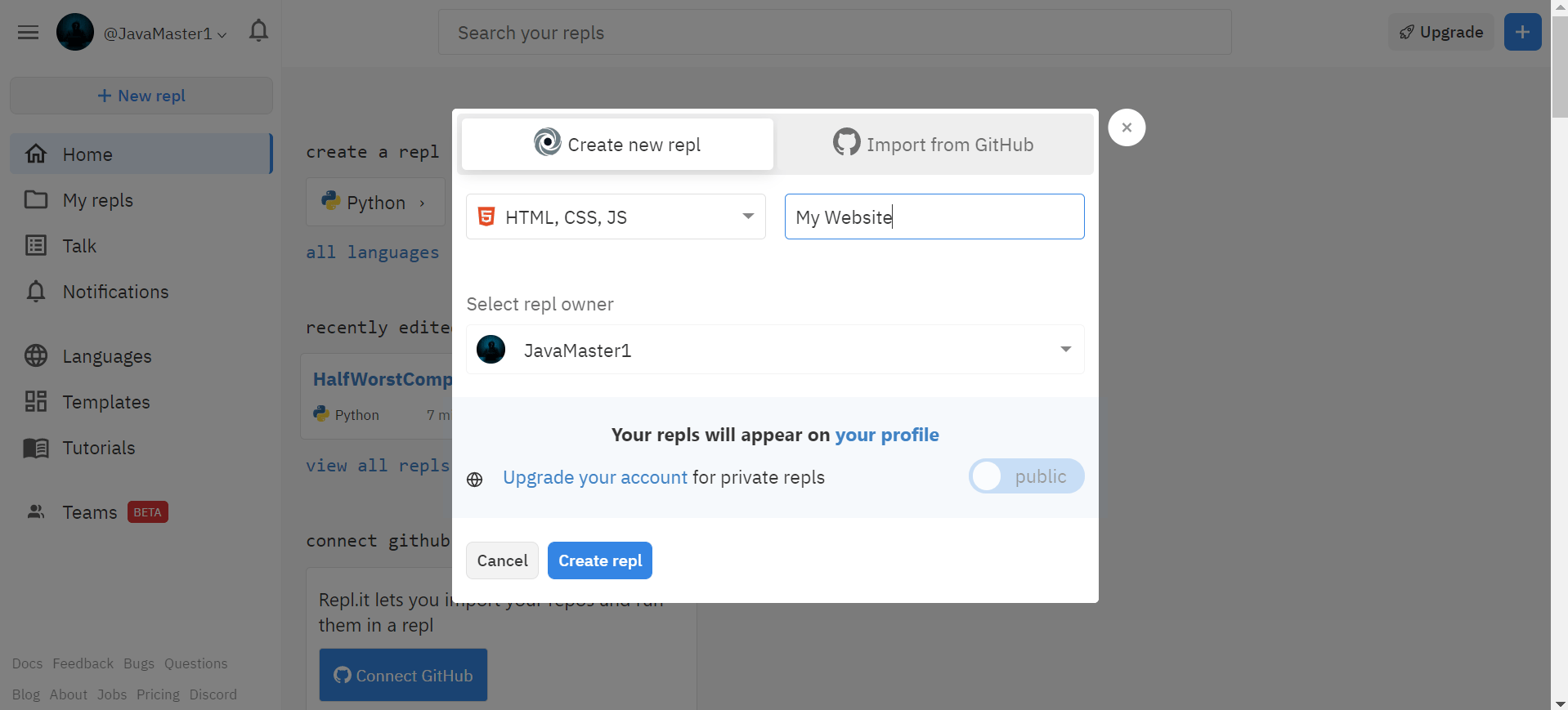Image resolution: width=1568 pixels, height=710 pixels.
Task: Open the all languages link
Action: click(373, 252)
